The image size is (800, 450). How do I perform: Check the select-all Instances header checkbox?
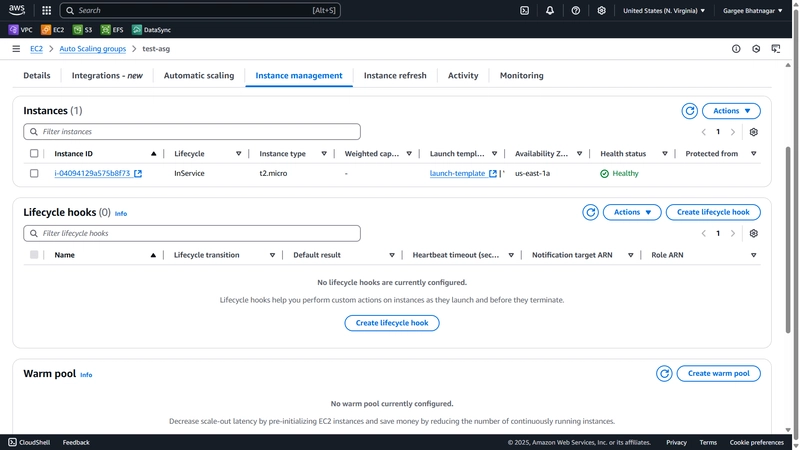(34, 154)
